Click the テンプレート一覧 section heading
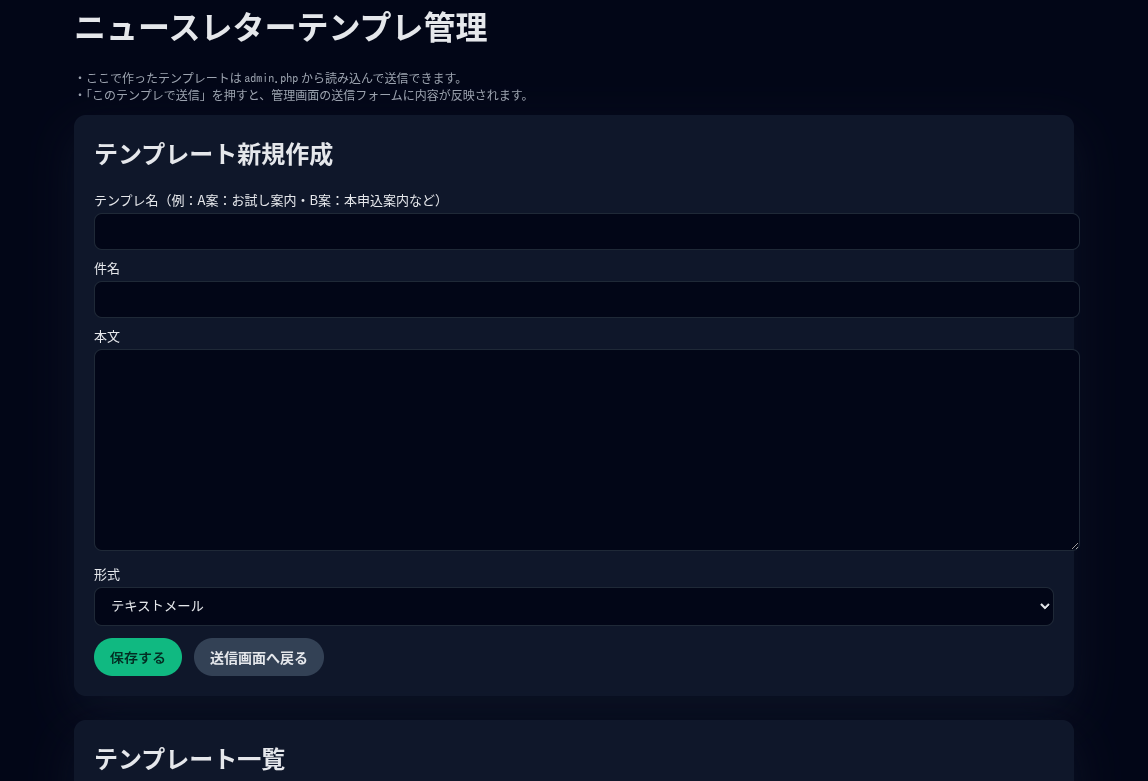The width and height of the screenshot is (1148, 781). [x=189, y=759]
